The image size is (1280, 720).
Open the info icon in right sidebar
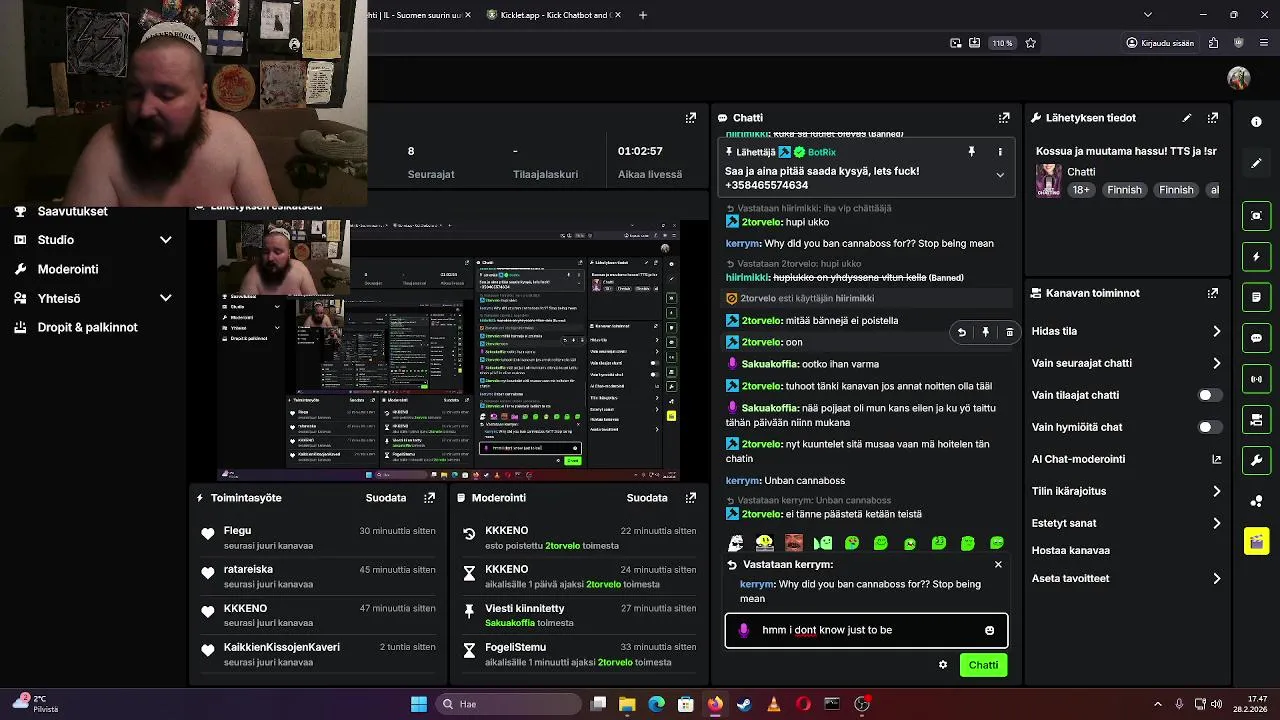coord(1257,122)
